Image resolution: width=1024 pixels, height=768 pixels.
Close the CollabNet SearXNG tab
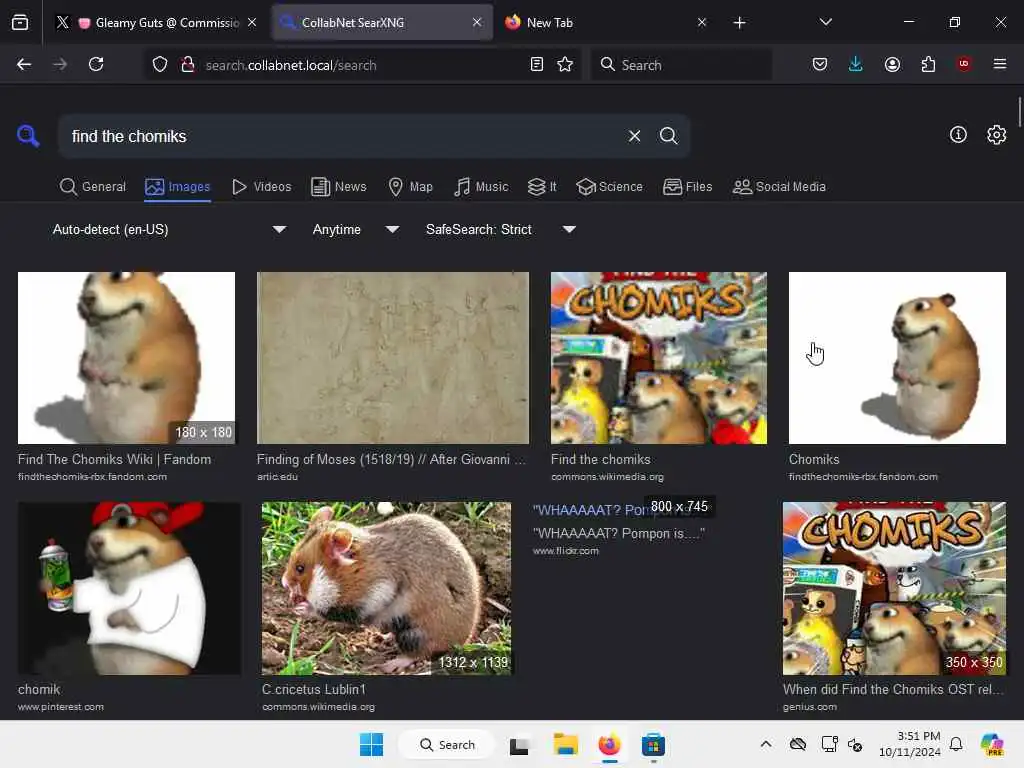tap(477, 22)
